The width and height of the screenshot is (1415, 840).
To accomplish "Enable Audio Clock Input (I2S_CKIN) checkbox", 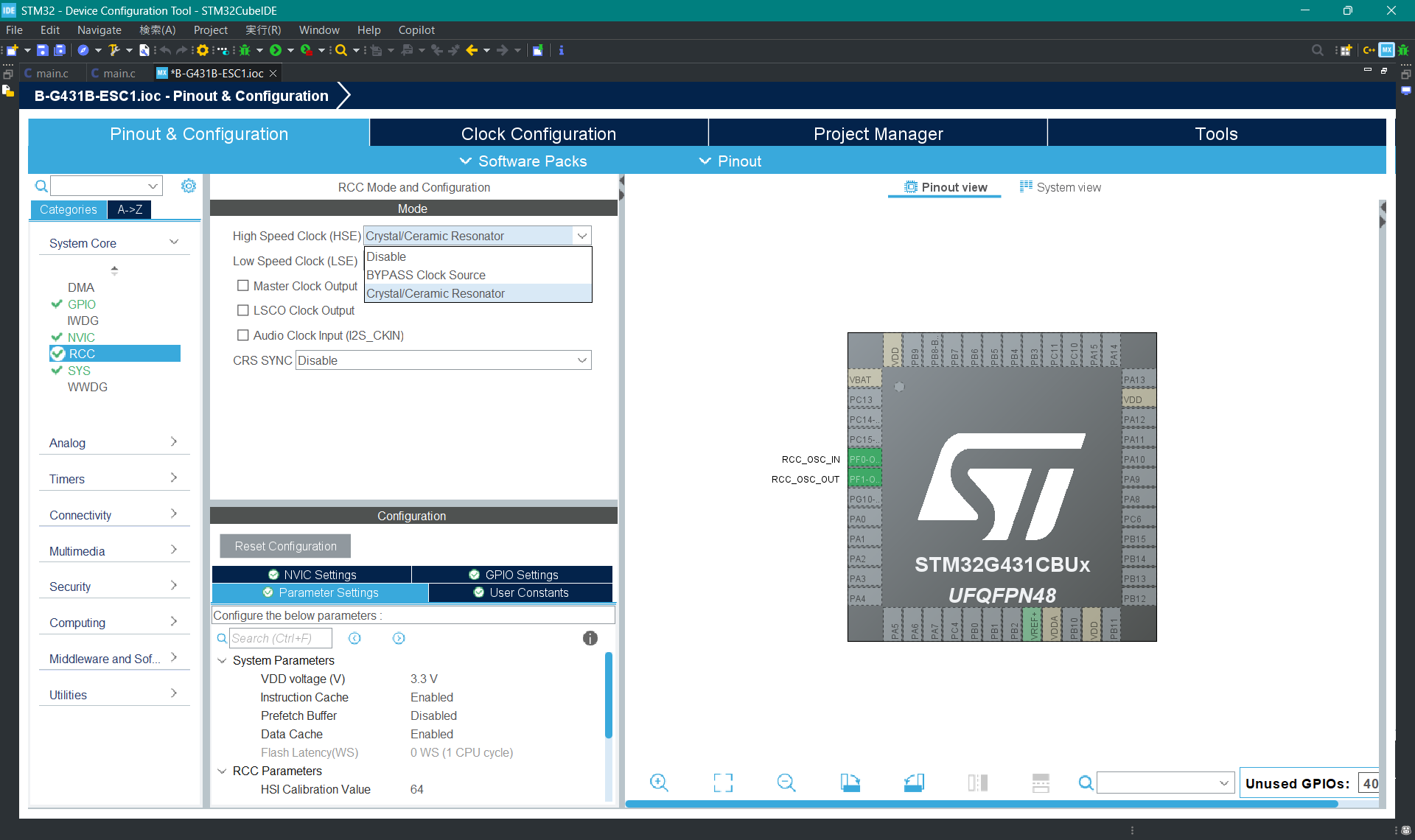I will [x=243, y=335].
